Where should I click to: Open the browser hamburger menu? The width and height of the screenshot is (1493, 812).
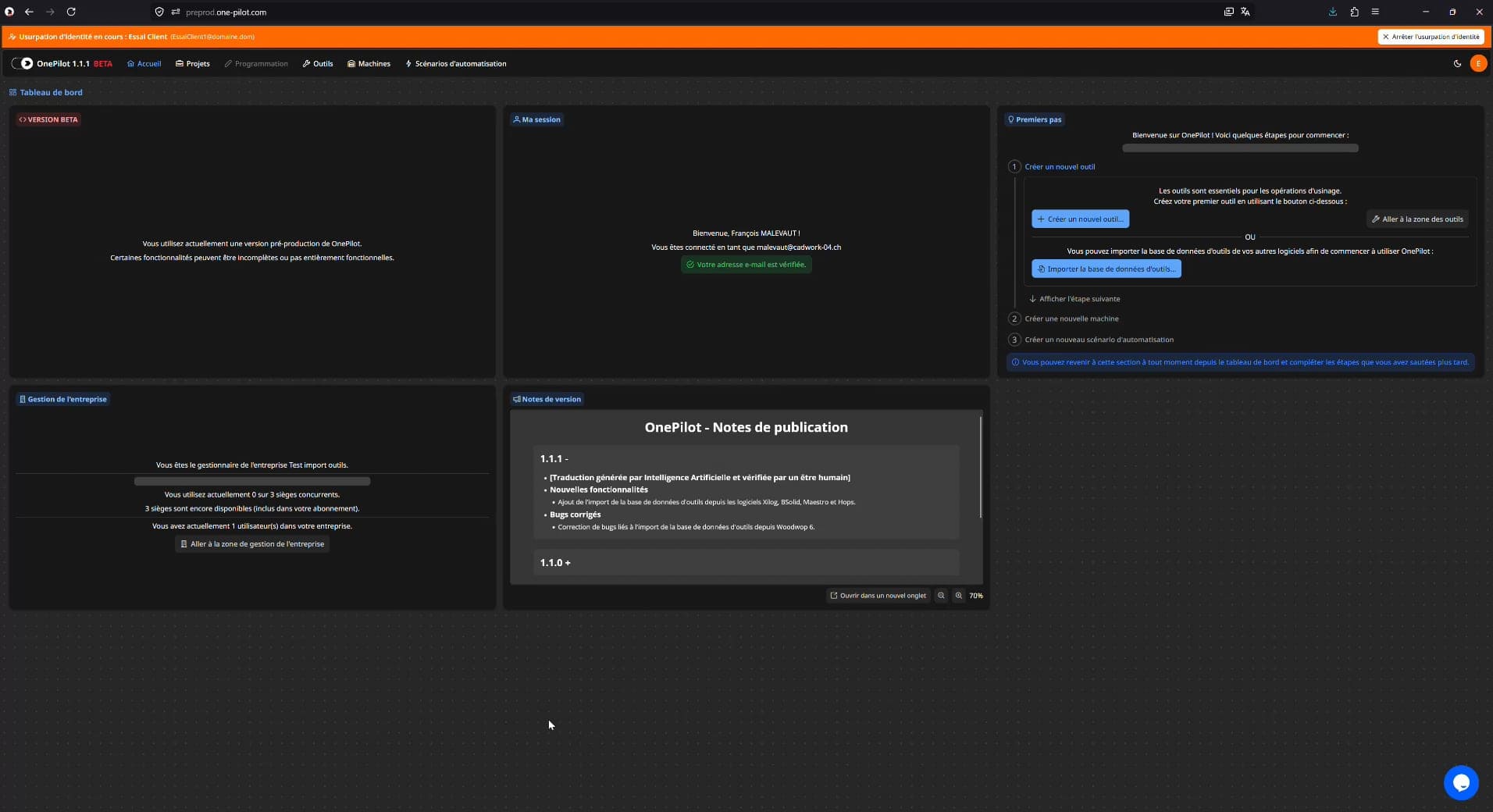(1376, 12)
